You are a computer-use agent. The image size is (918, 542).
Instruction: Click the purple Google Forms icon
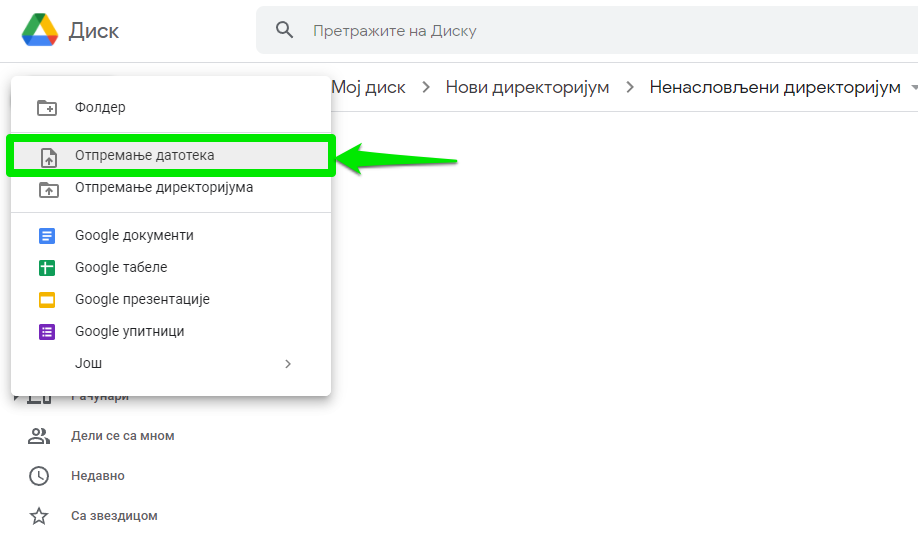coord(47,332)
